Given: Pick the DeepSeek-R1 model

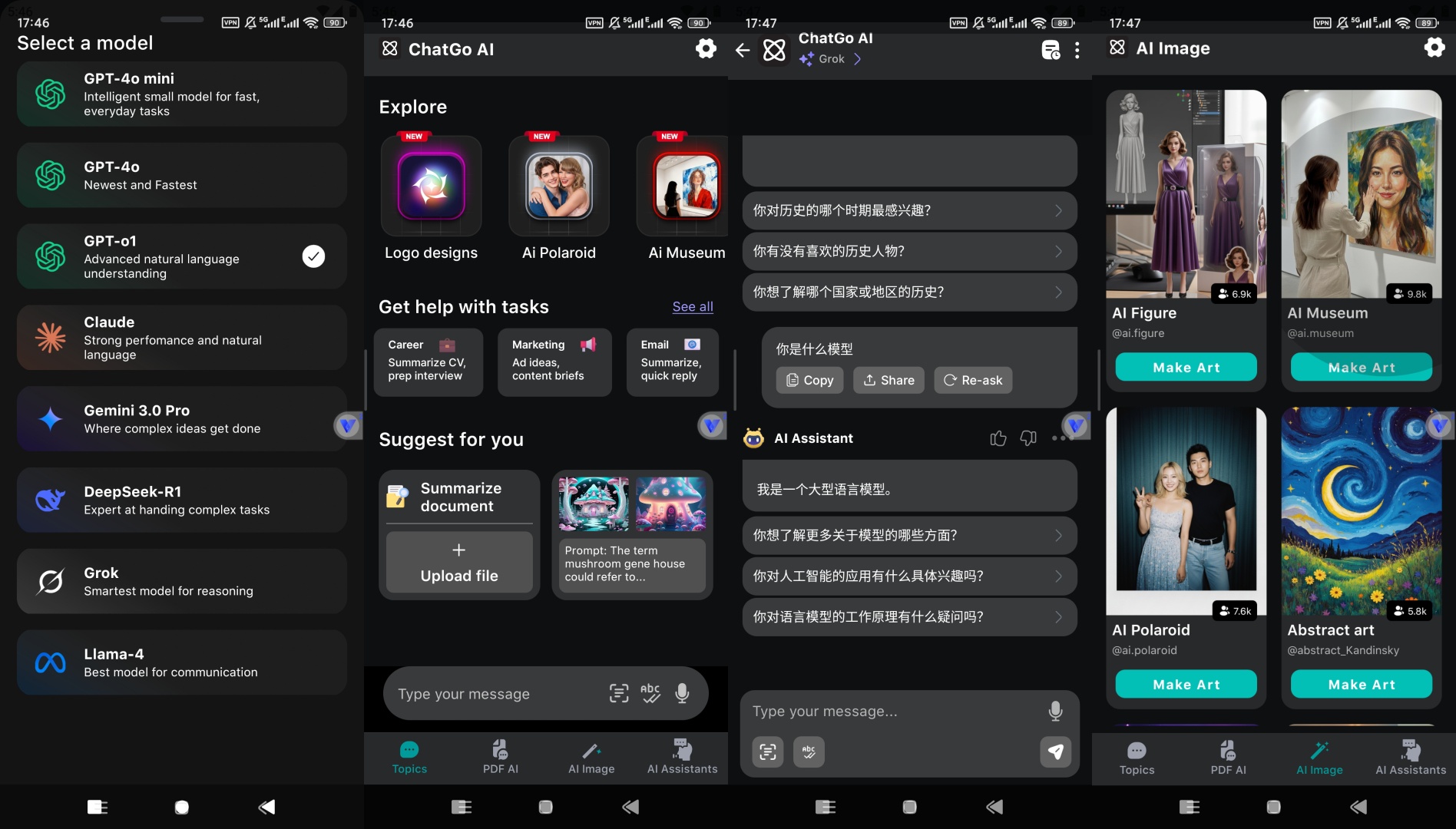Looking at the screenshot, I should click(x=182, y=500).
